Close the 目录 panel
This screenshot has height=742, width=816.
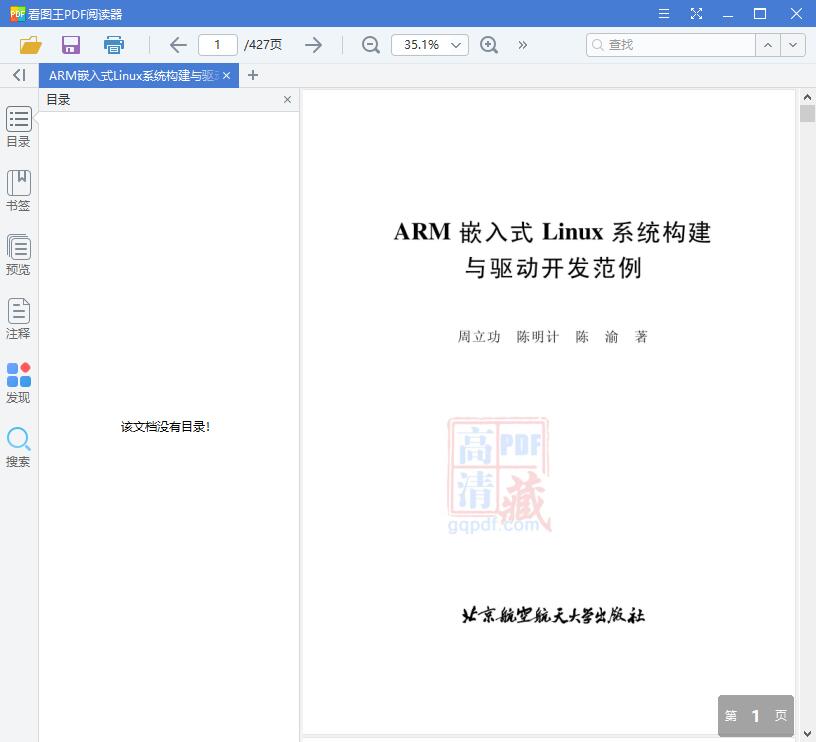(x=287, y=99)
